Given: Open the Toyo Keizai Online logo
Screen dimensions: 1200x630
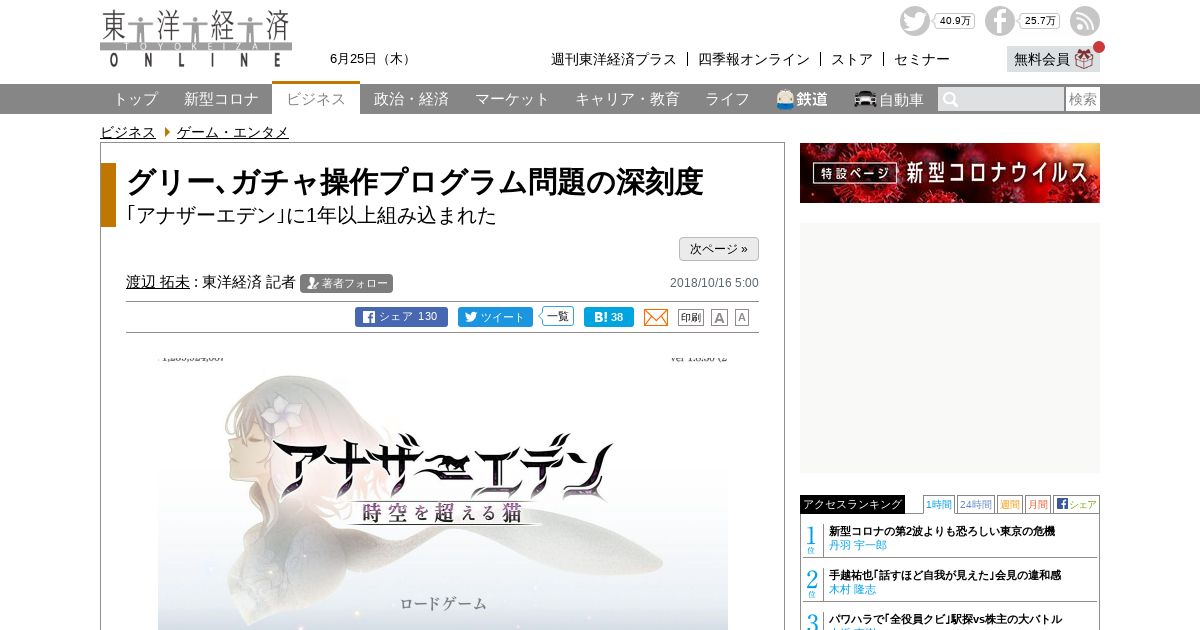Looking at the screenshot, I should [196, 39].
